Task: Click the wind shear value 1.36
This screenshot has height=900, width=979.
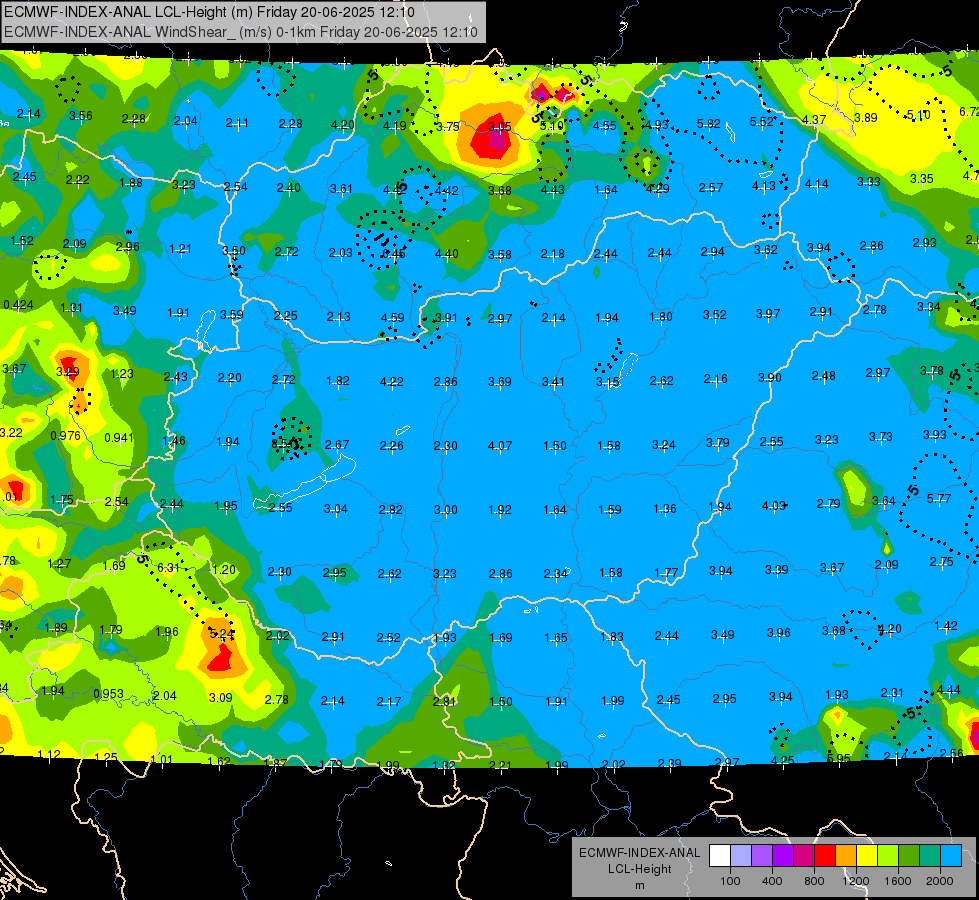Action: [665, 509]
